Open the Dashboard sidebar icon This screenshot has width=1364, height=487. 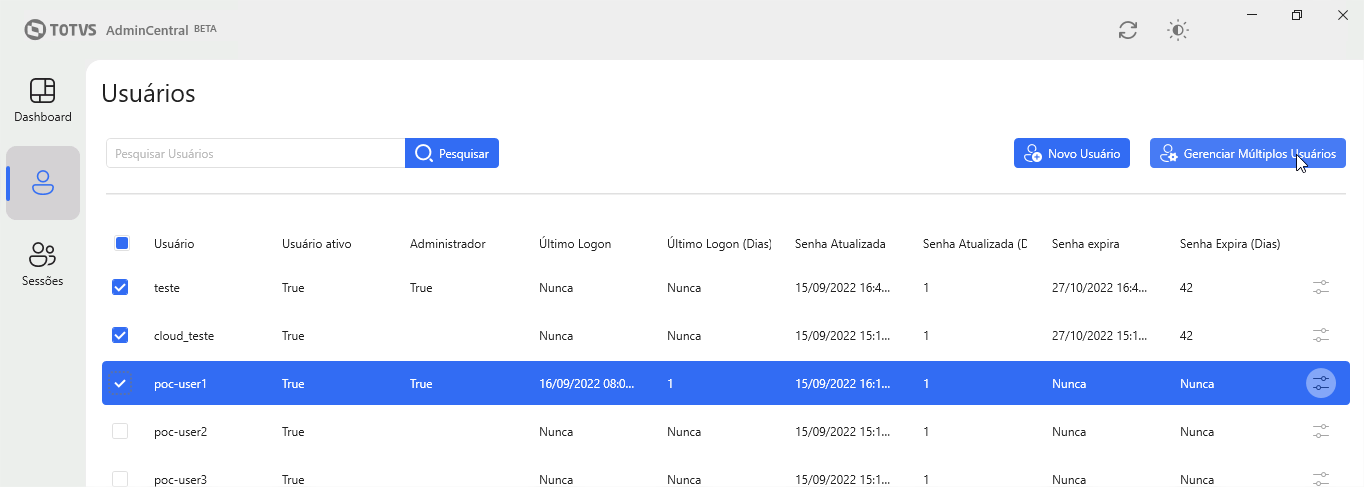tap(43, 100)
